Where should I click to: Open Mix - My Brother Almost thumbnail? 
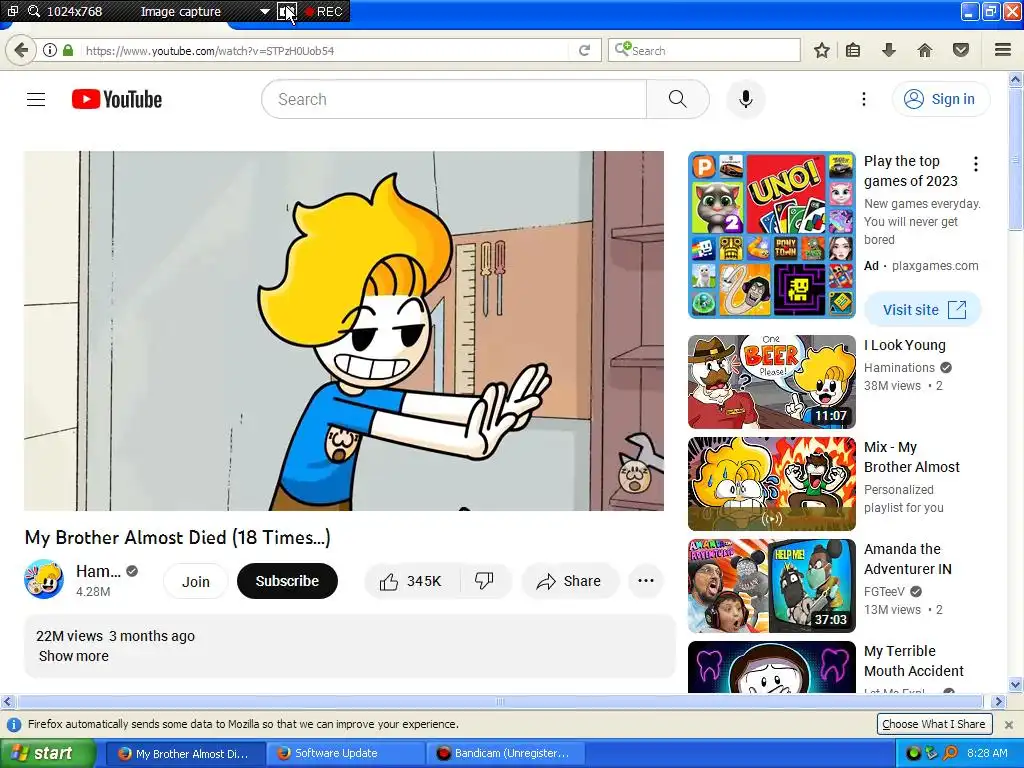(772, 484)
